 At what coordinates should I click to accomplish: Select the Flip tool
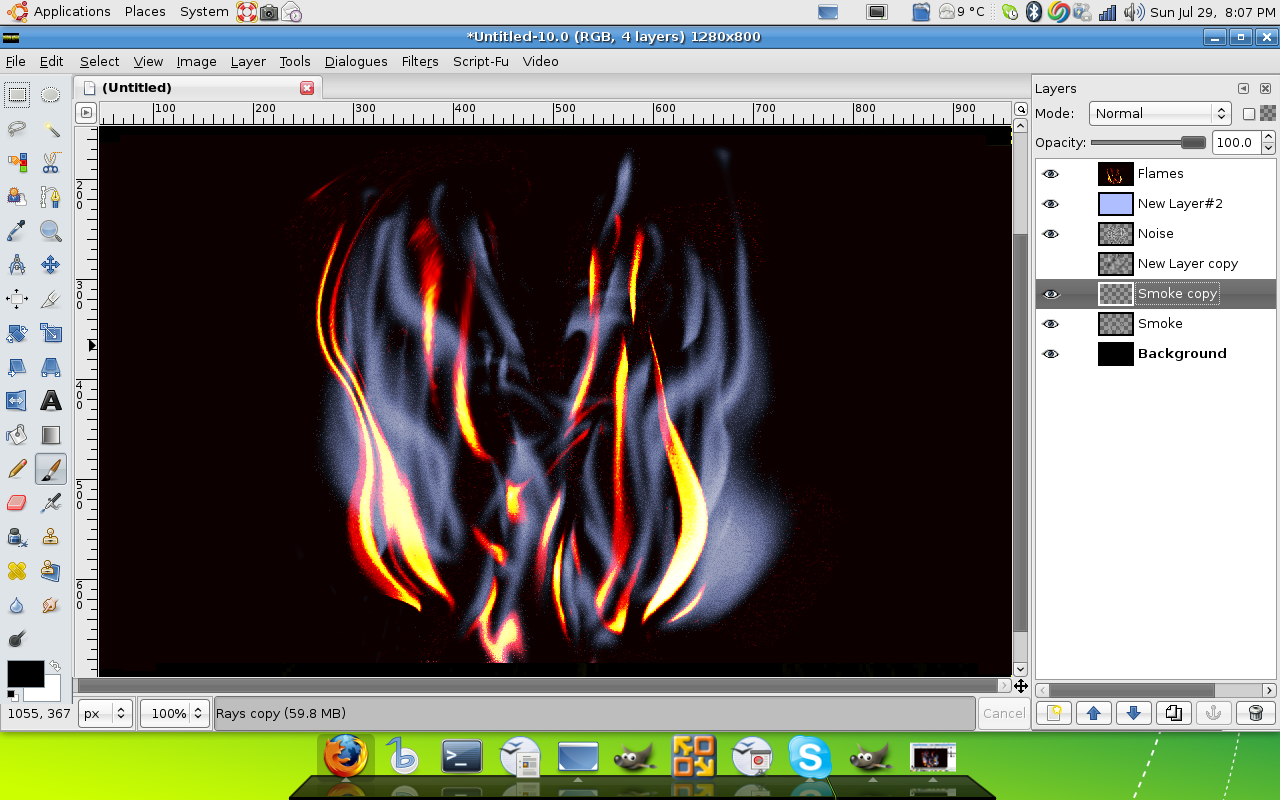click(17, 401)
